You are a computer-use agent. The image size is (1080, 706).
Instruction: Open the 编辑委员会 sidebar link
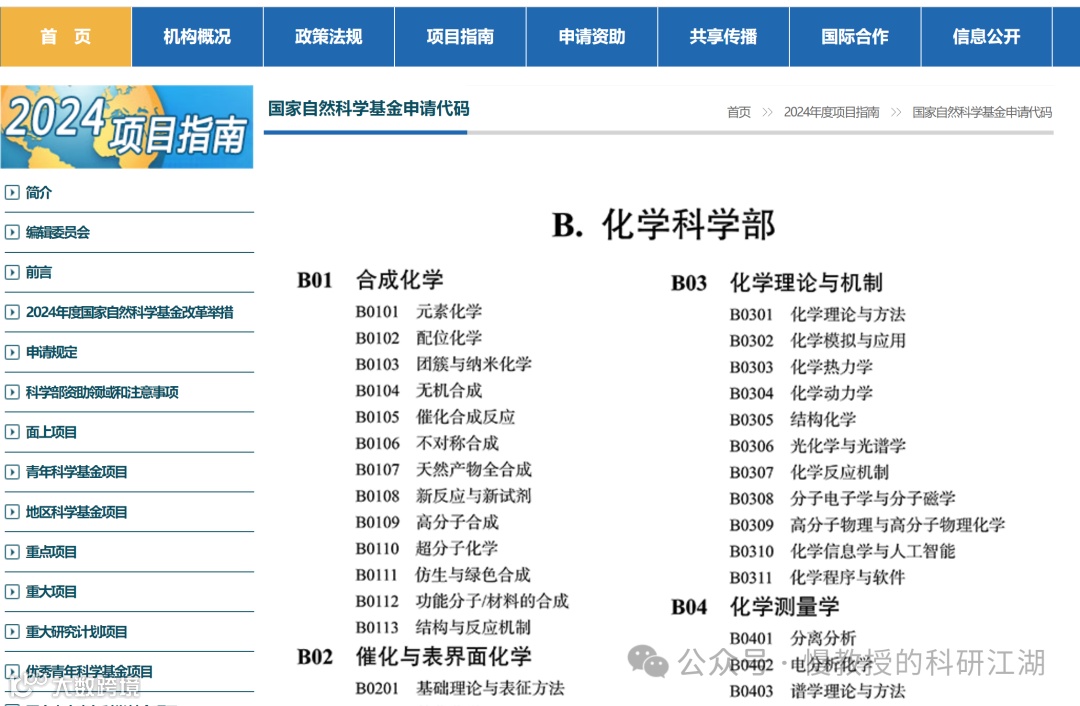[58, 232]
